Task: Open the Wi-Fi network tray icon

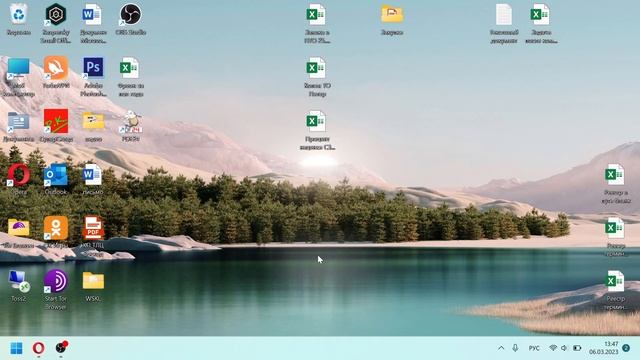Action: (553, 348)
